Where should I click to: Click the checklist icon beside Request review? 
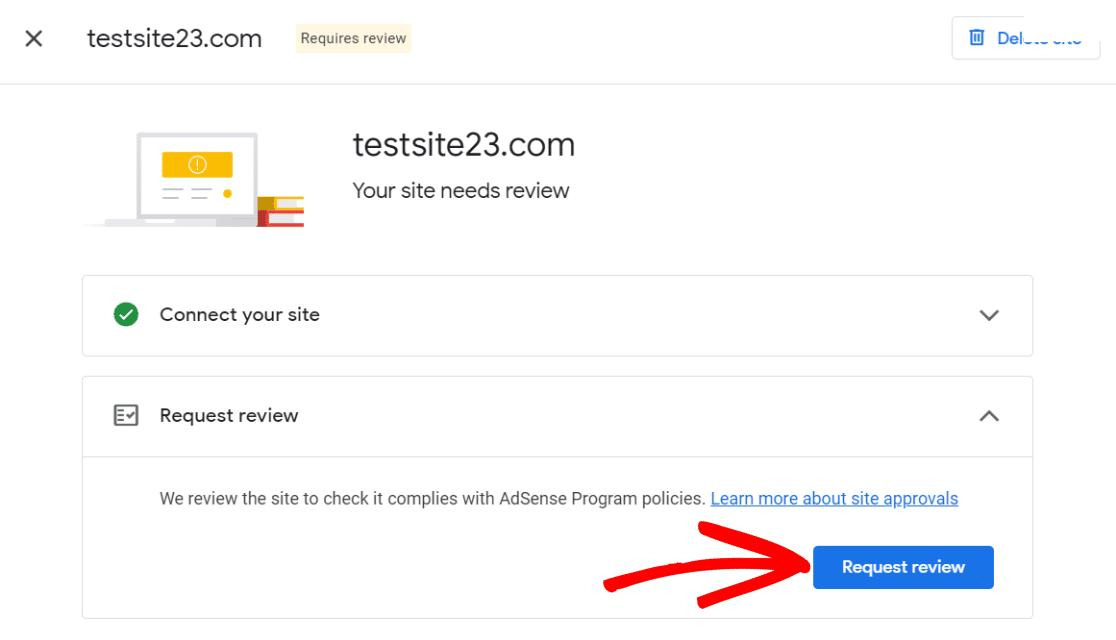click(x=126, y=415)
